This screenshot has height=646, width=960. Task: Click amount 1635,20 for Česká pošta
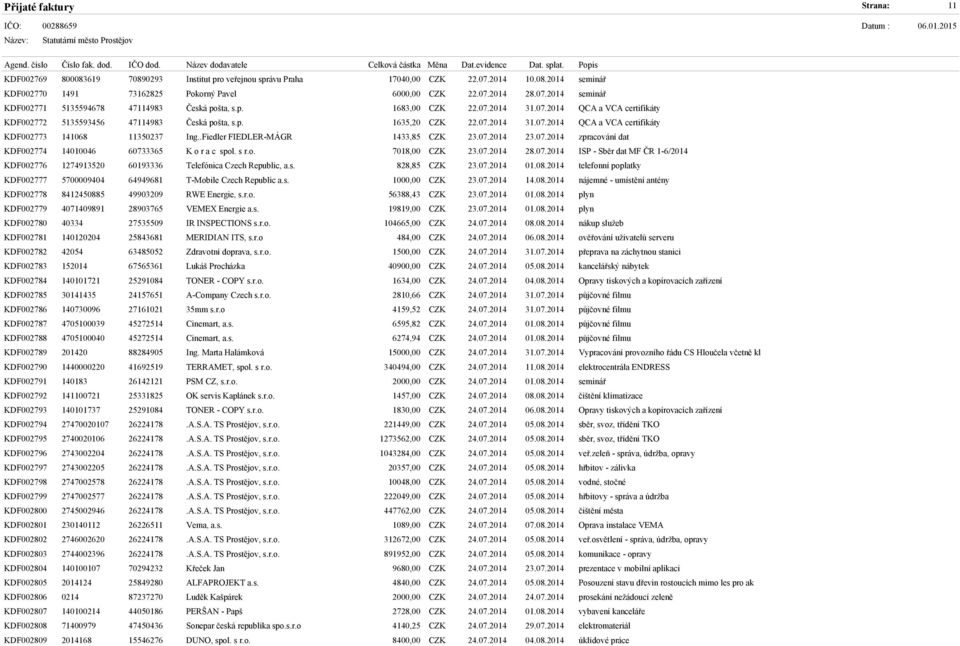(x=406, y=122)
